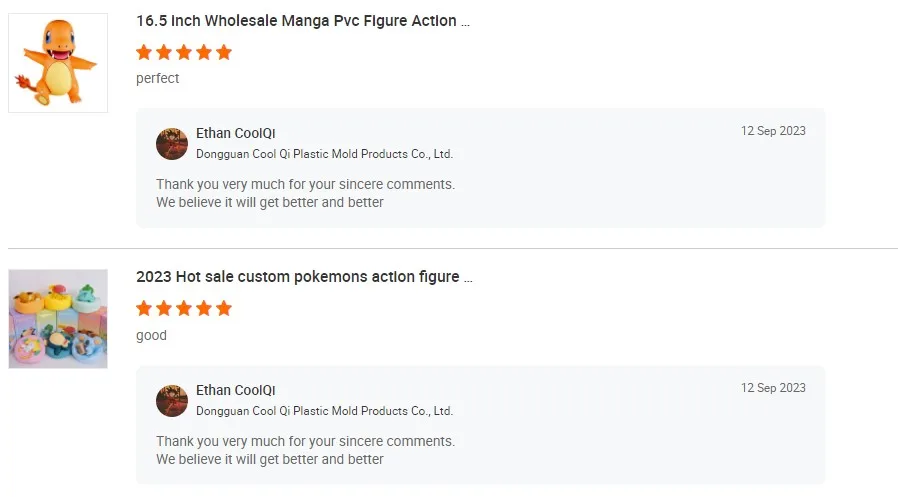Image resolution: width=898 pixels, height=497 pixels.
Task: Click the pokemons action figure set thumbnail
Action: click(x=58, y=319)
